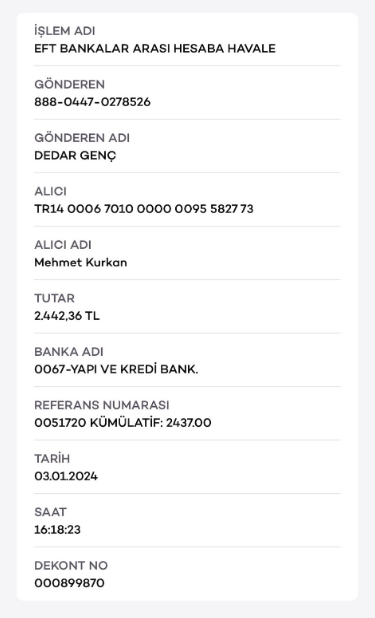Select the REFERANS NUMARASI label
The height and width of the screenshot is (618, 375).
pos(102,405)
